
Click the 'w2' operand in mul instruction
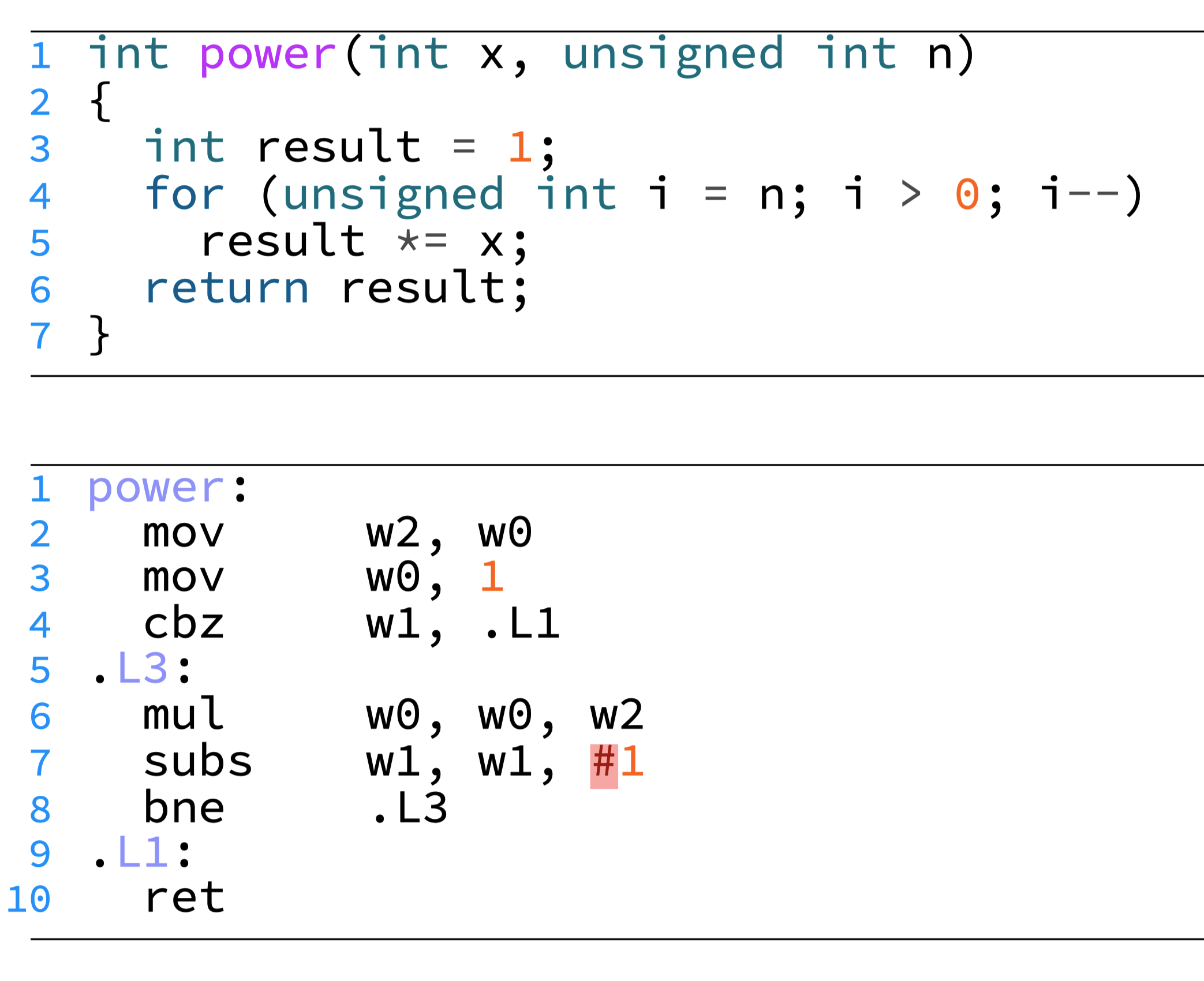point(616,716)
